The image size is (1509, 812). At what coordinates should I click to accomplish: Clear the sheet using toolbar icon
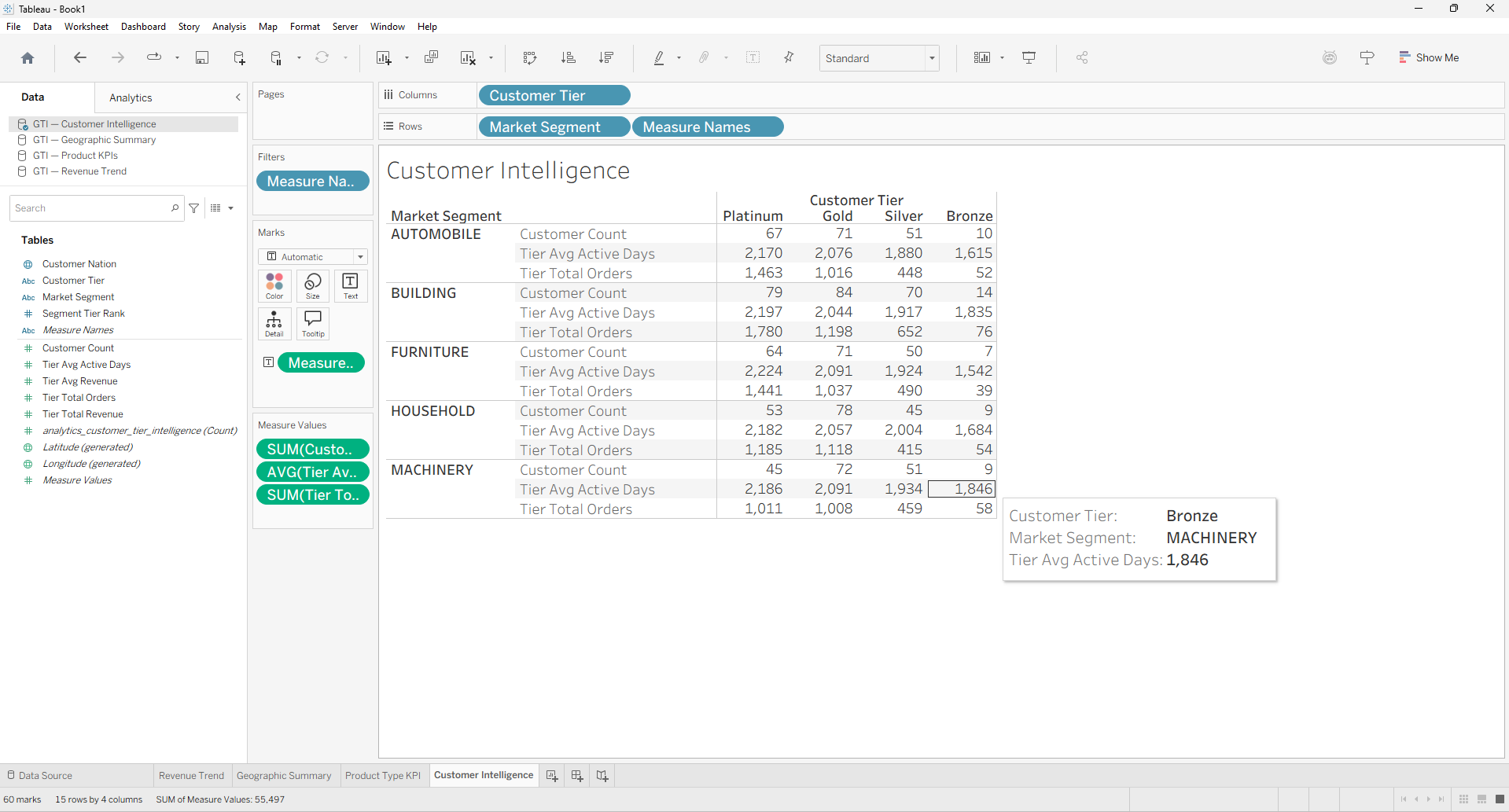(469, 57)
